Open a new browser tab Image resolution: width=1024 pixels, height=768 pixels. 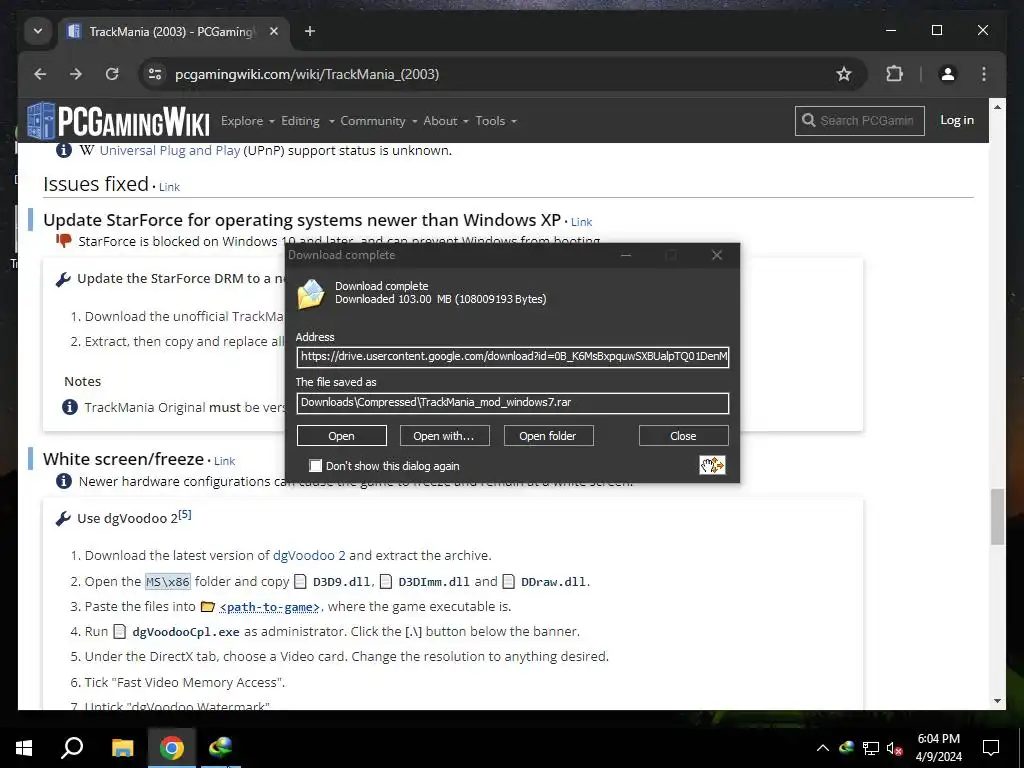310,31
